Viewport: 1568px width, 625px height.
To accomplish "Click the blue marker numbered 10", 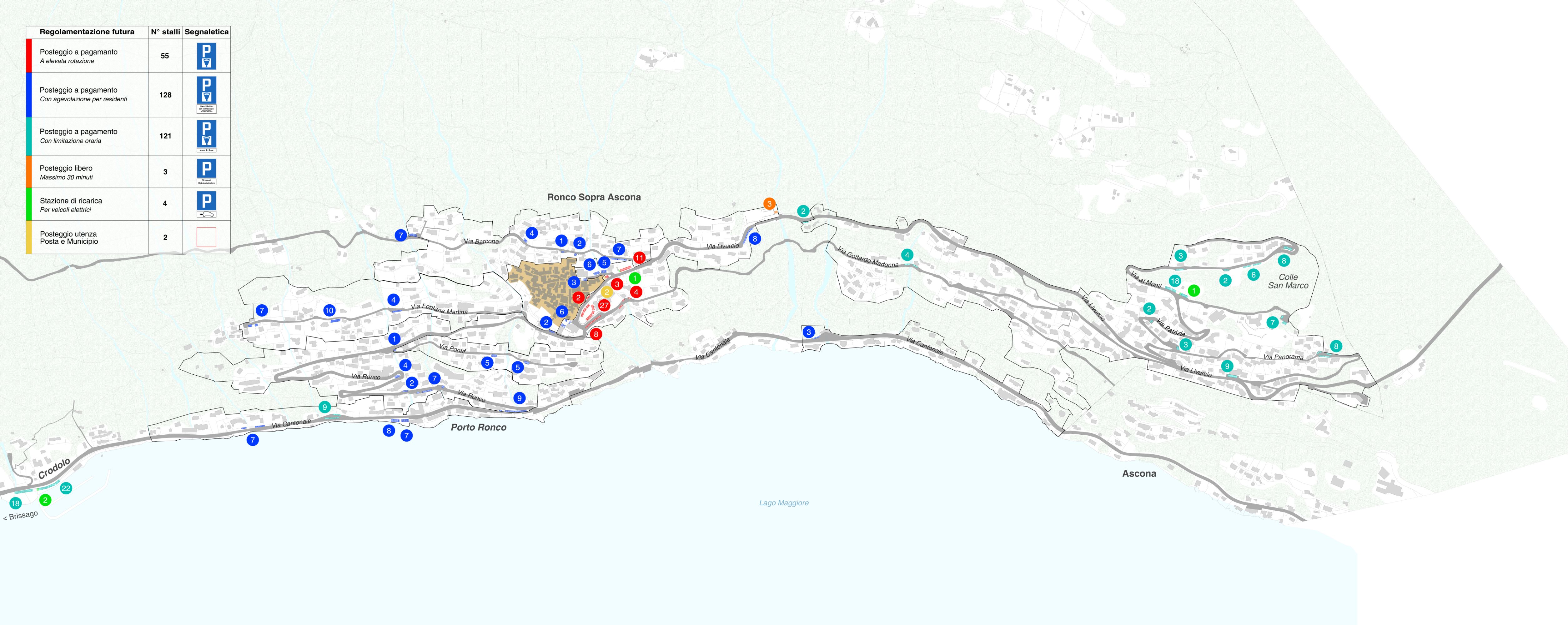I will coord(329,310).
